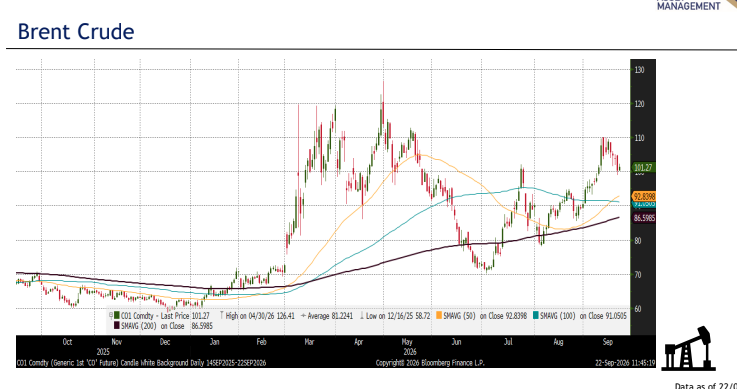Click the 60 y-axis label
The width and height of the screenshot is (737, 389).
pyautogui.click(x=637, y=309)
